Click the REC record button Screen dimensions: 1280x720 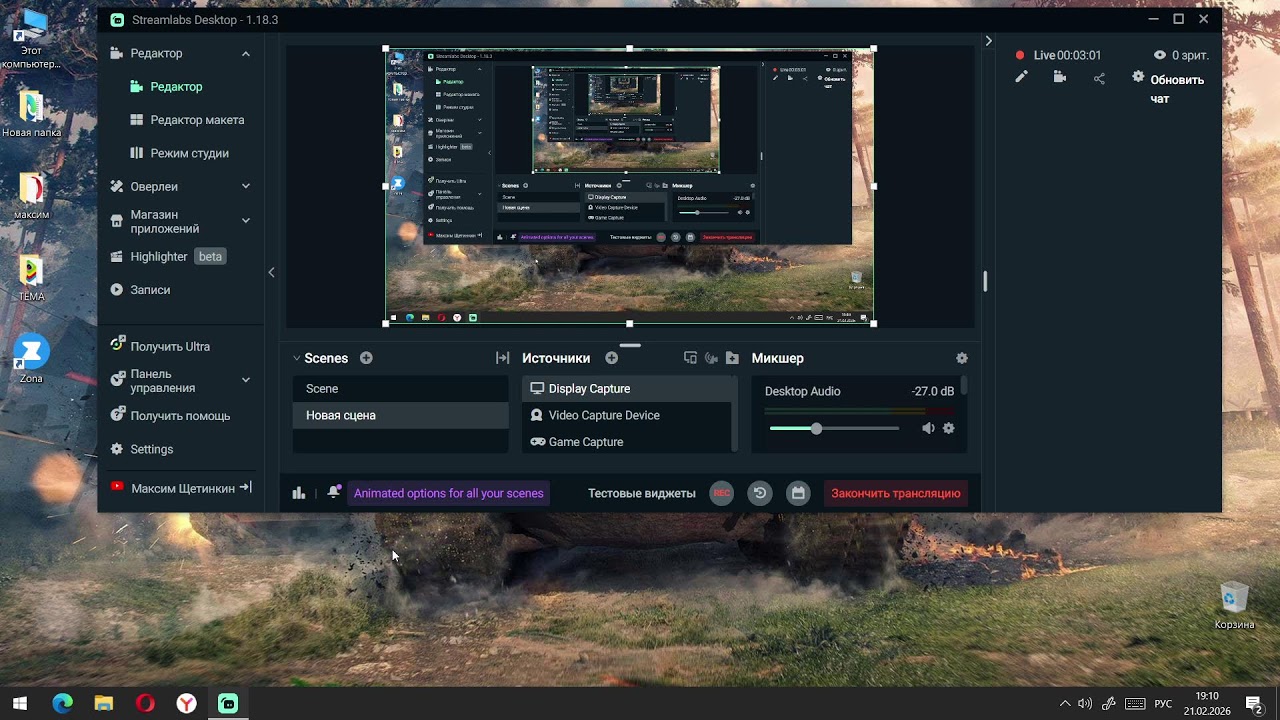pyautogui.click(x=721, y=493)
